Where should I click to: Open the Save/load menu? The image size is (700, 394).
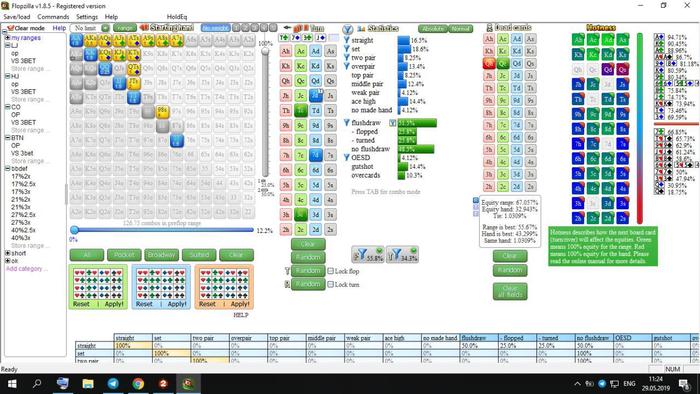[x=17, y=17]
